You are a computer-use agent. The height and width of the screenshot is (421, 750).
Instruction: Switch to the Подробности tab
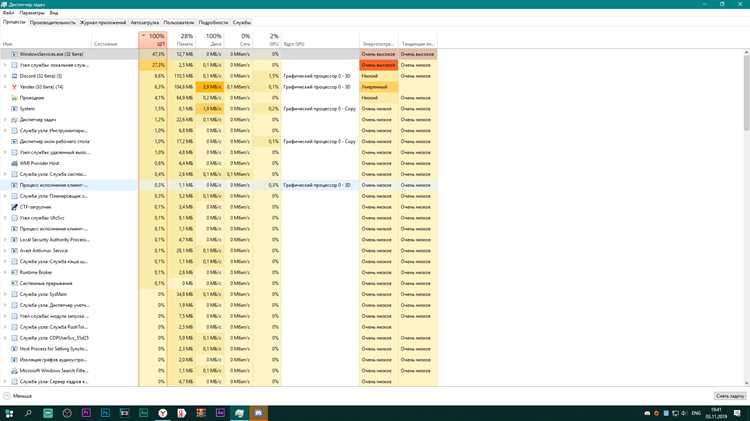coord(213,22)
